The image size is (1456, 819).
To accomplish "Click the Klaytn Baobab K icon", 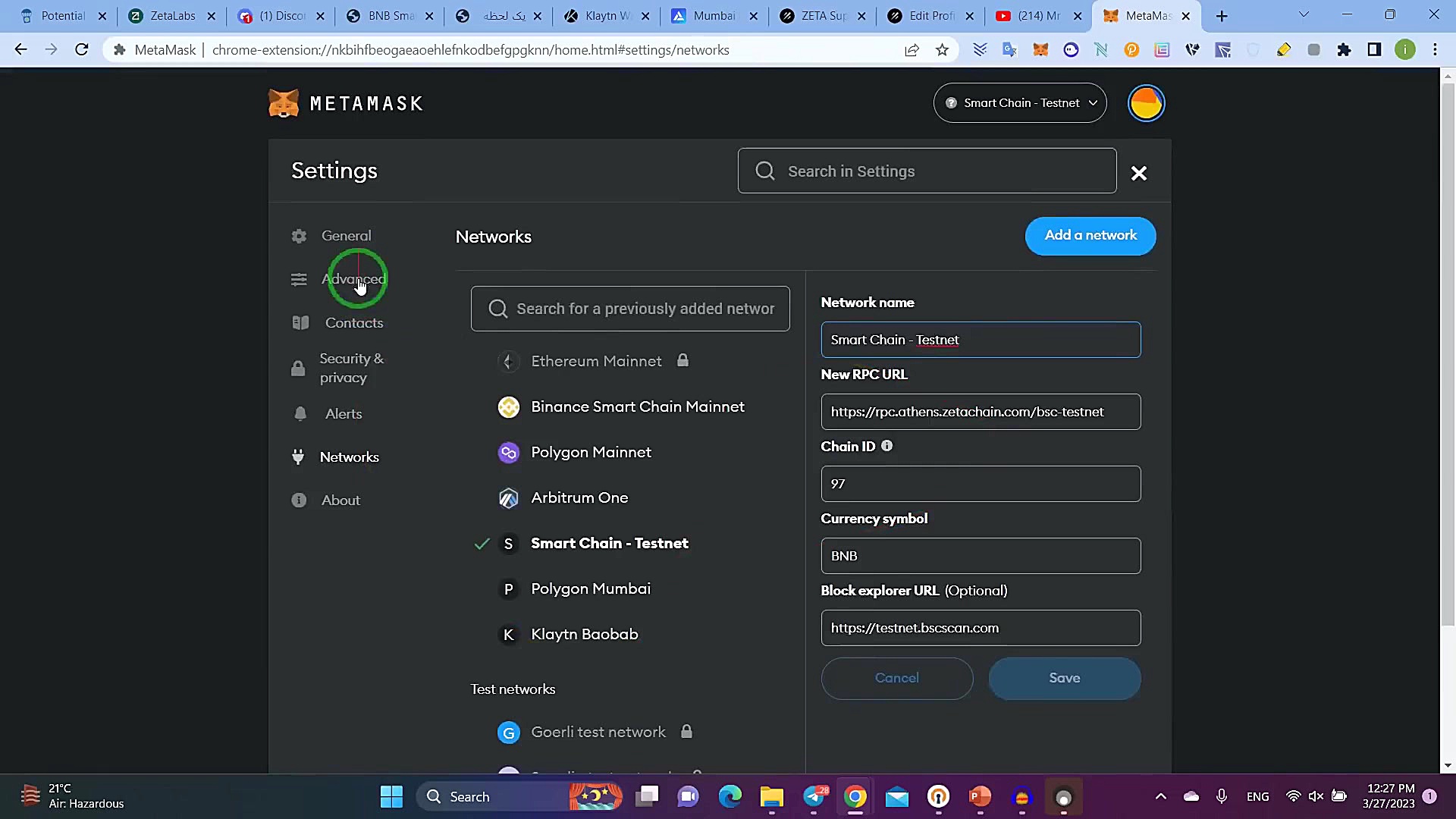I will coord(508,635).
